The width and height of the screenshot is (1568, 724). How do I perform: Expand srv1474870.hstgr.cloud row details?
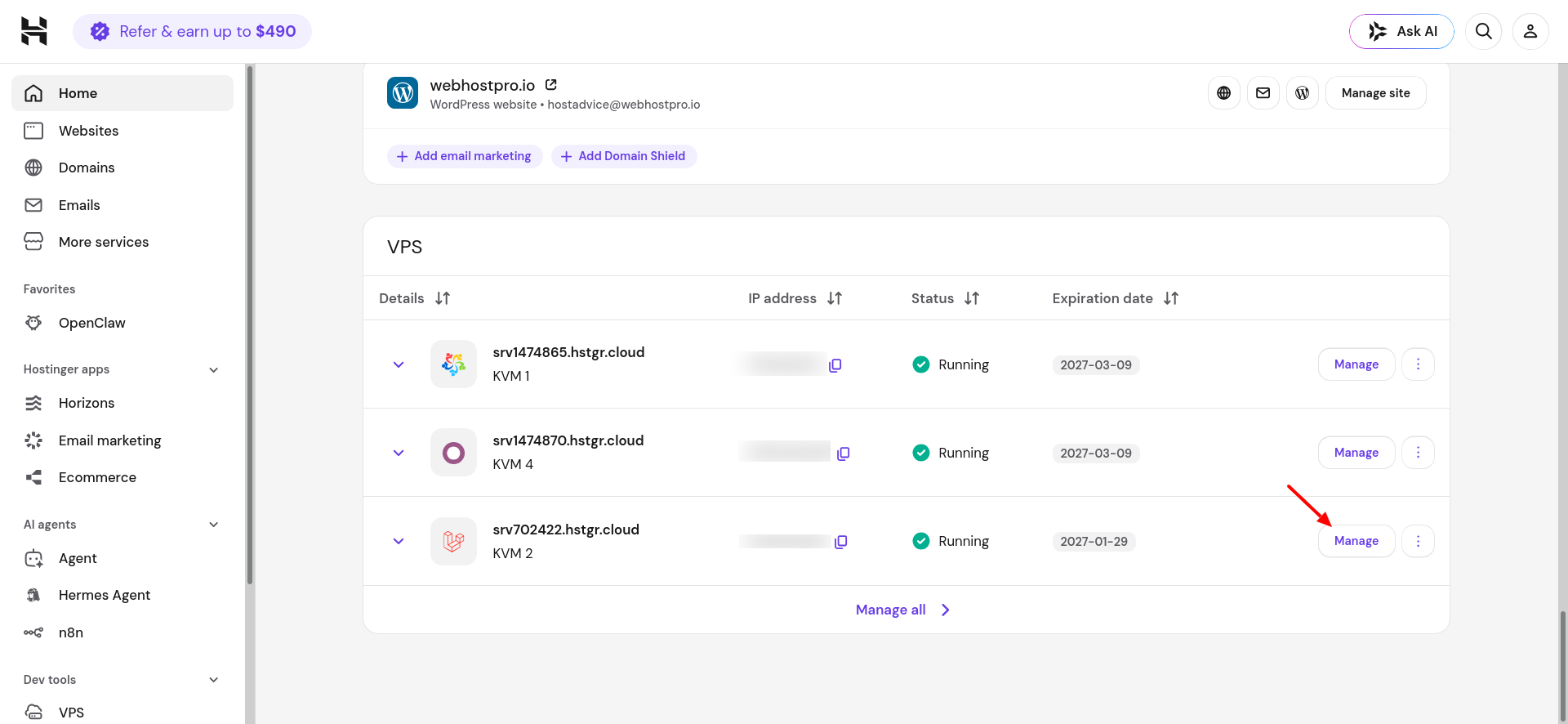coord(399,453)
